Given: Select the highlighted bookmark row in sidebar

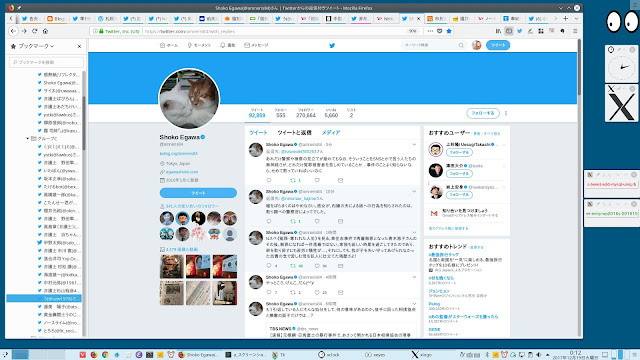Looking at the screenshot, I should point(44,298).
